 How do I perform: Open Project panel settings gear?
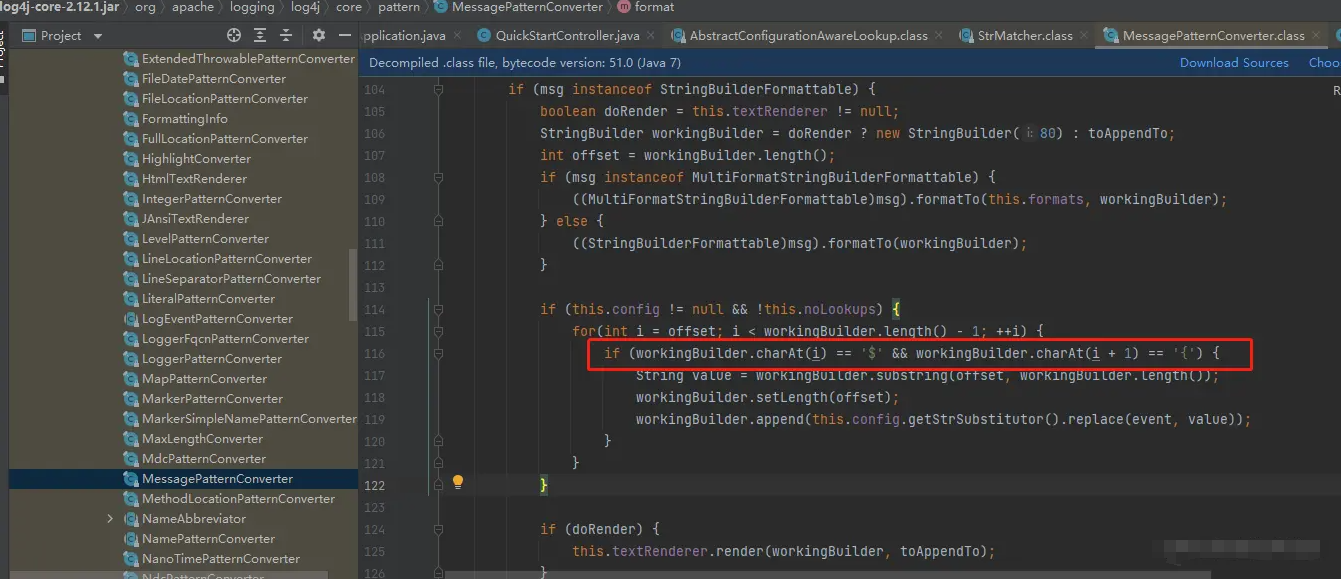coord(318,35)
